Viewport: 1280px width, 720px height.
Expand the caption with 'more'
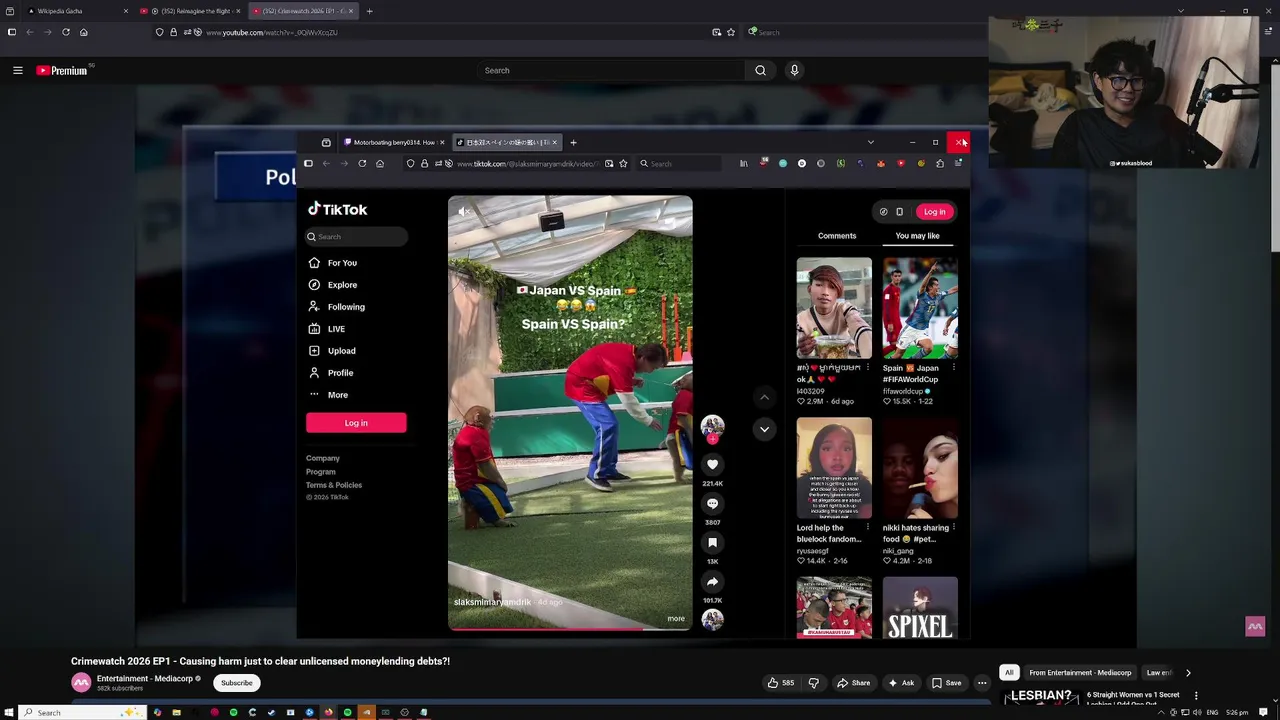coord(676,619)
